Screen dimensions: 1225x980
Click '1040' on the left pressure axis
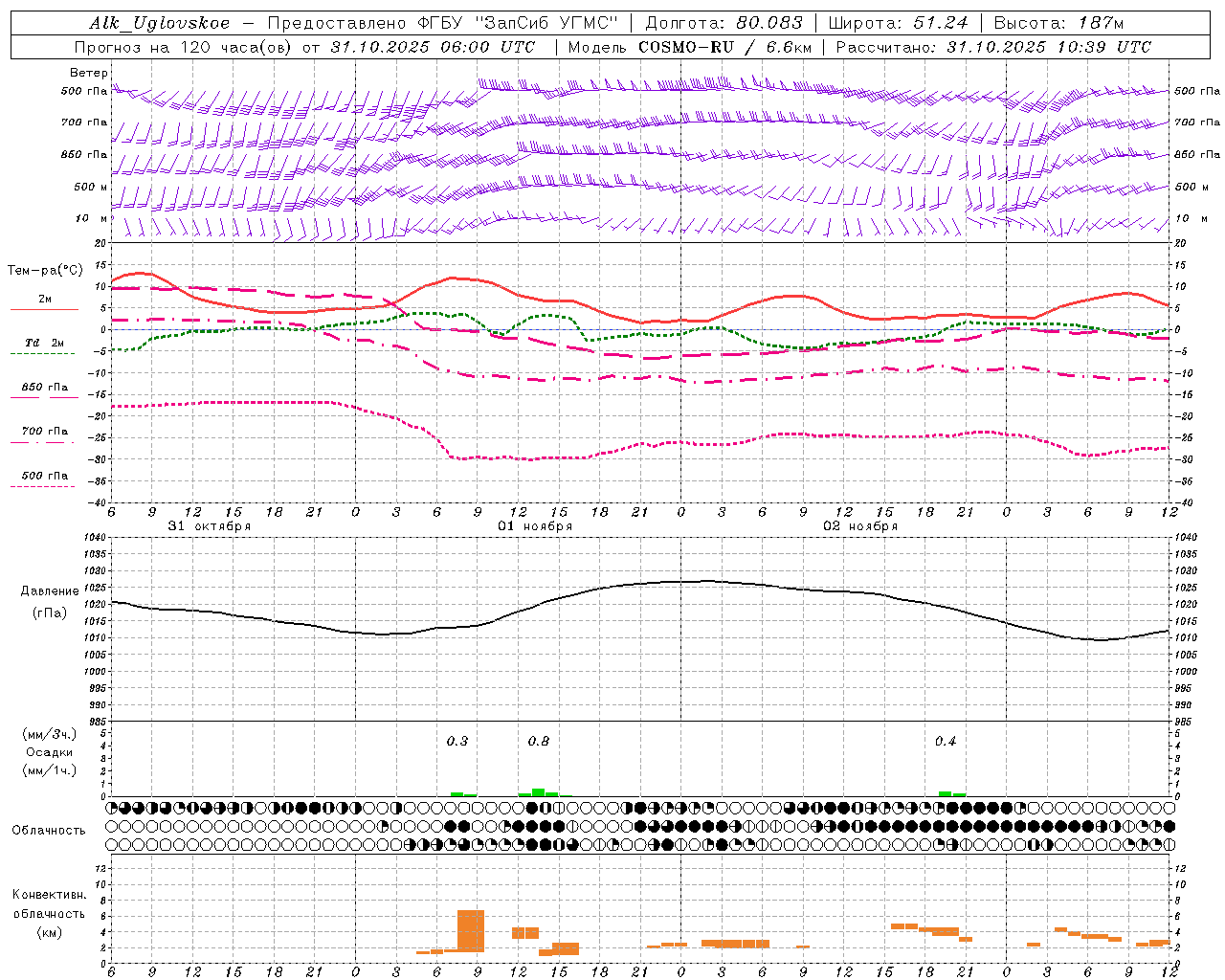[95, 538]
